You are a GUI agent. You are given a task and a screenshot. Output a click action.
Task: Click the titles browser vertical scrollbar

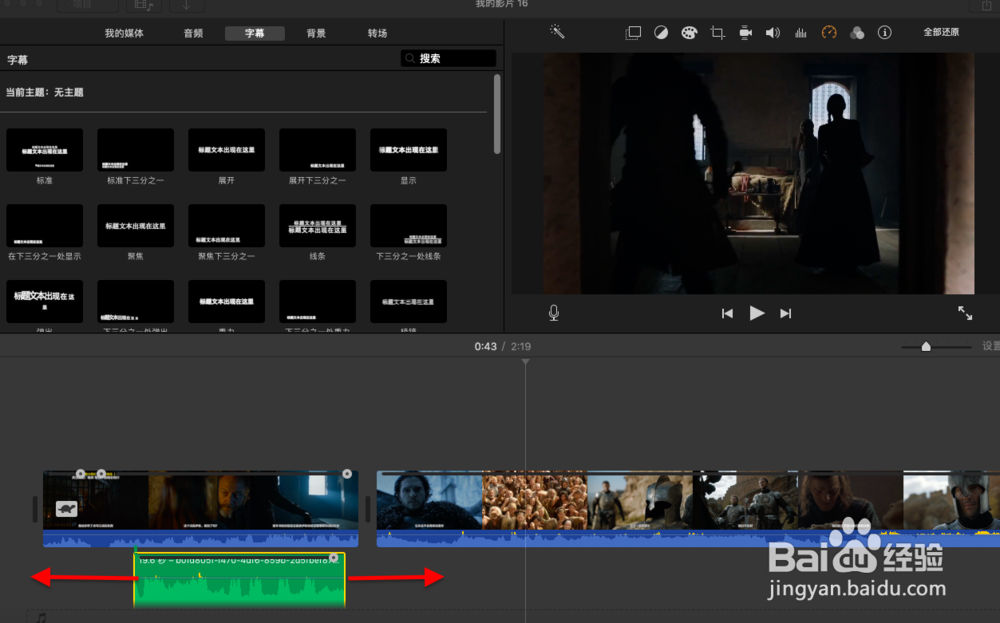pos(497,114)
